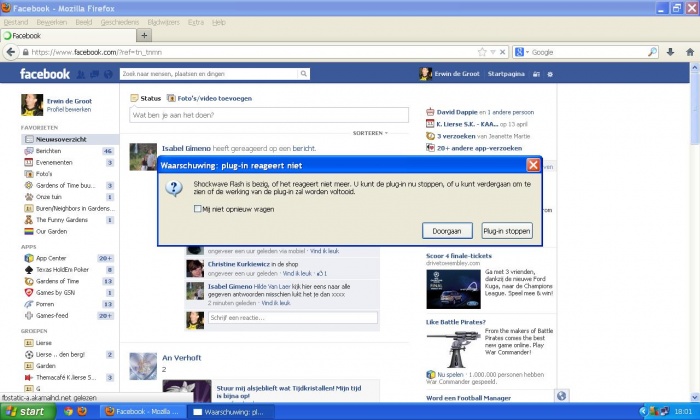Open the URL history dropdown arrow

(493, 52)
